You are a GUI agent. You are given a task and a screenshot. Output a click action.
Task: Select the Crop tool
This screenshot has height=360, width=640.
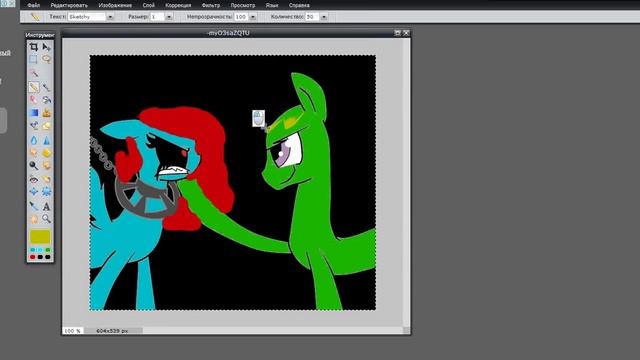[34, 47]
